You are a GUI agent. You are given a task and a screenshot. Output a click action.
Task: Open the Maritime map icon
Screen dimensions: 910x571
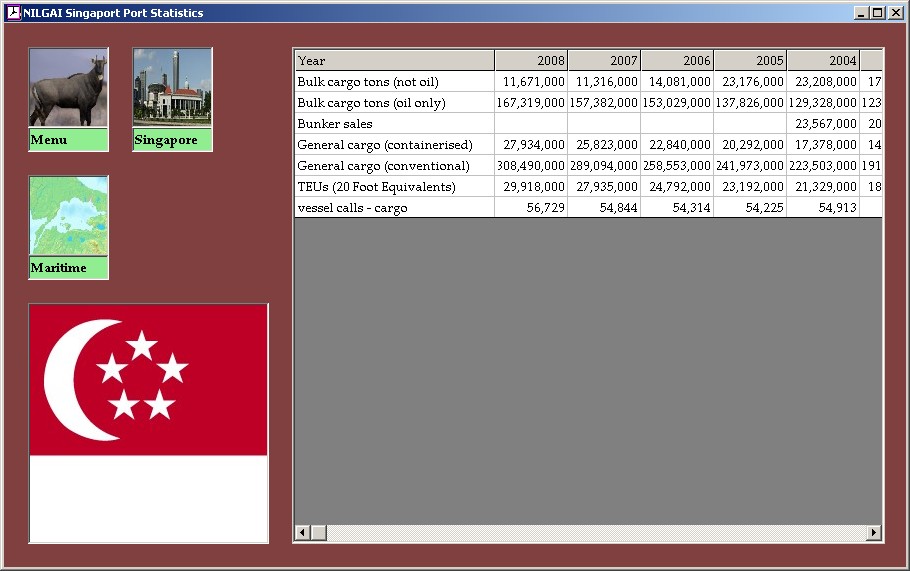tap(68, 216)
